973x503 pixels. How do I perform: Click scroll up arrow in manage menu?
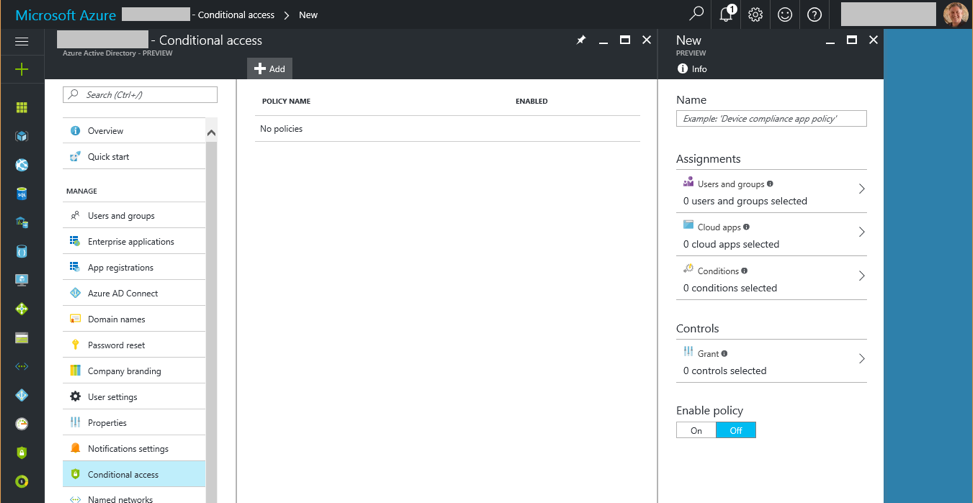pyautogui.click(x=211, y=133)
